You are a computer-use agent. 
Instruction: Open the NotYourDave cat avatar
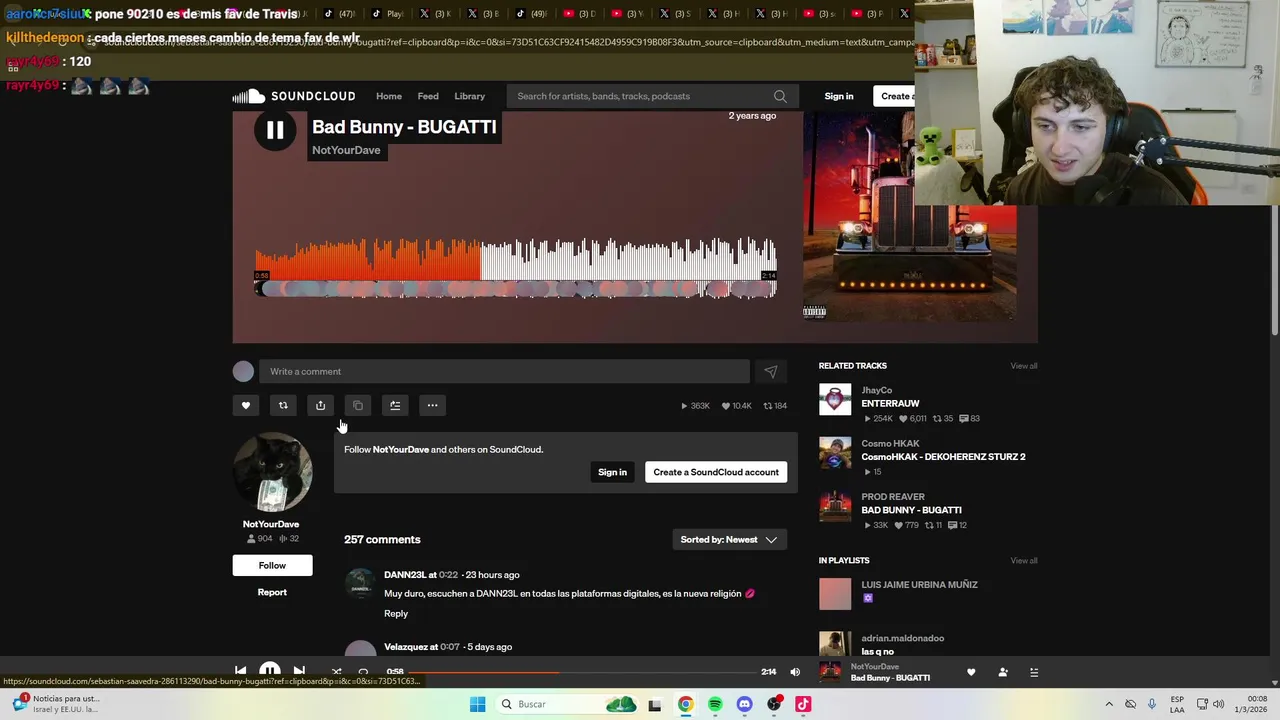(272, 472)
